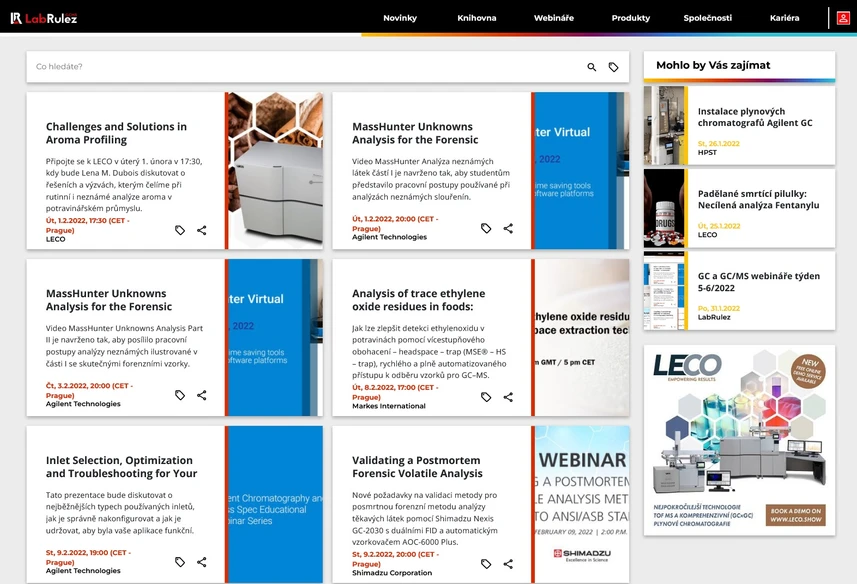The height and width of the screenshot is (584, 857).
Task: Share the Validating a Postmortem Forensic card
Action: (508, 563)
